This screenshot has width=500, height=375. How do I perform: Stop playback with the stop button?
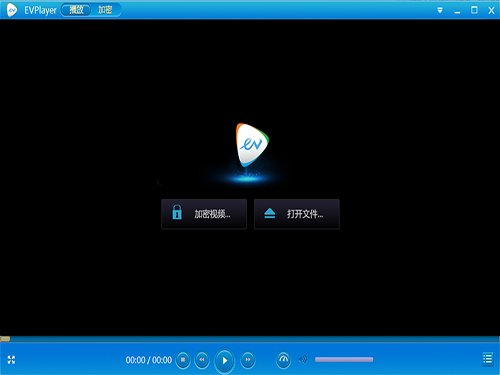(183, 360)
